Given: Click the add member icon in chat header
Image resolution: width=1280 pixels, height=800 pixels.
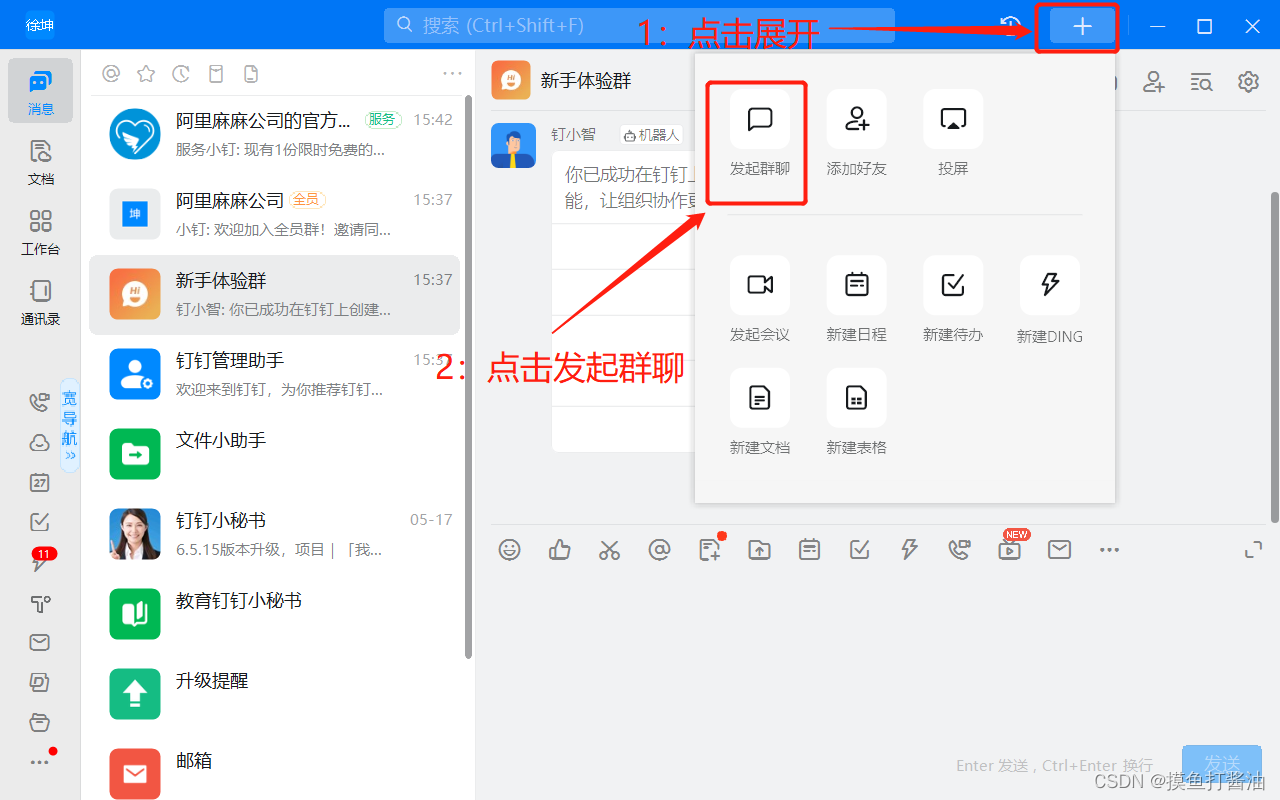Looking at the screenshot, I should [1154, 82].
